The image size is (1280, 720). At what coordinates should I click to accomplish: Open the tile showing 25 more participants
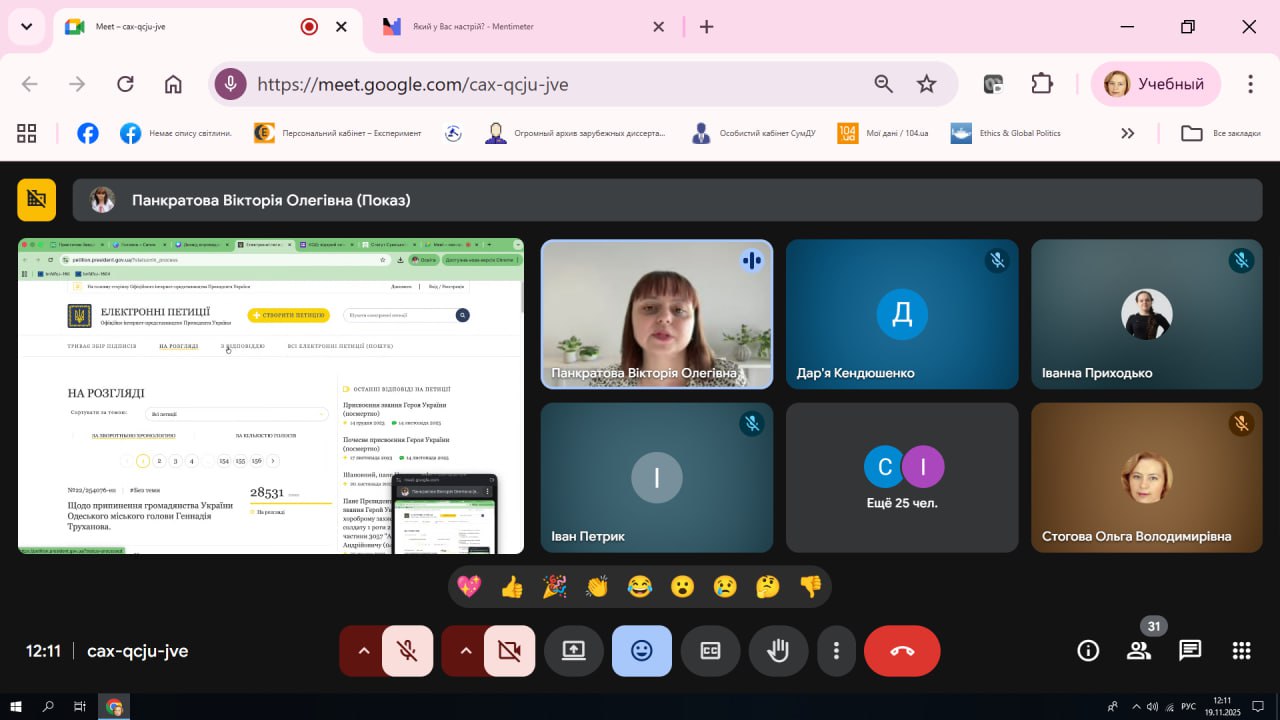(x=902, y=477)
